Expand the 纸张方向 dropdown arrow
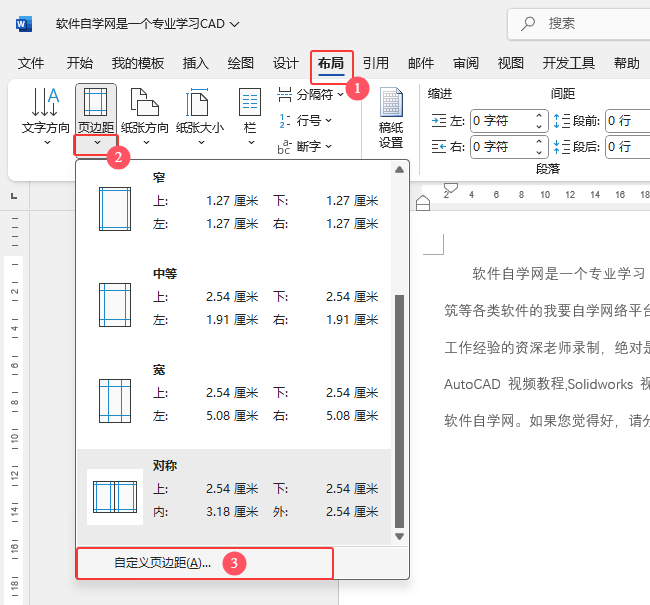 (146, 143)
